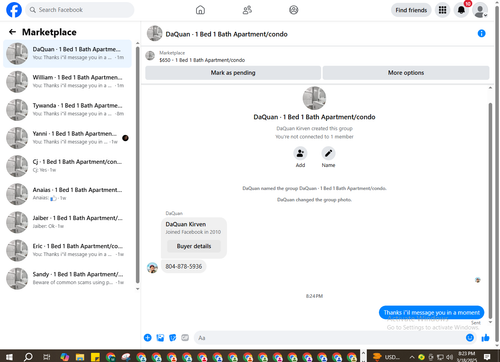Click the large group photo in chat
This screenshot has height=362, width=500.
pyautogui.click(x=314, y=98)
